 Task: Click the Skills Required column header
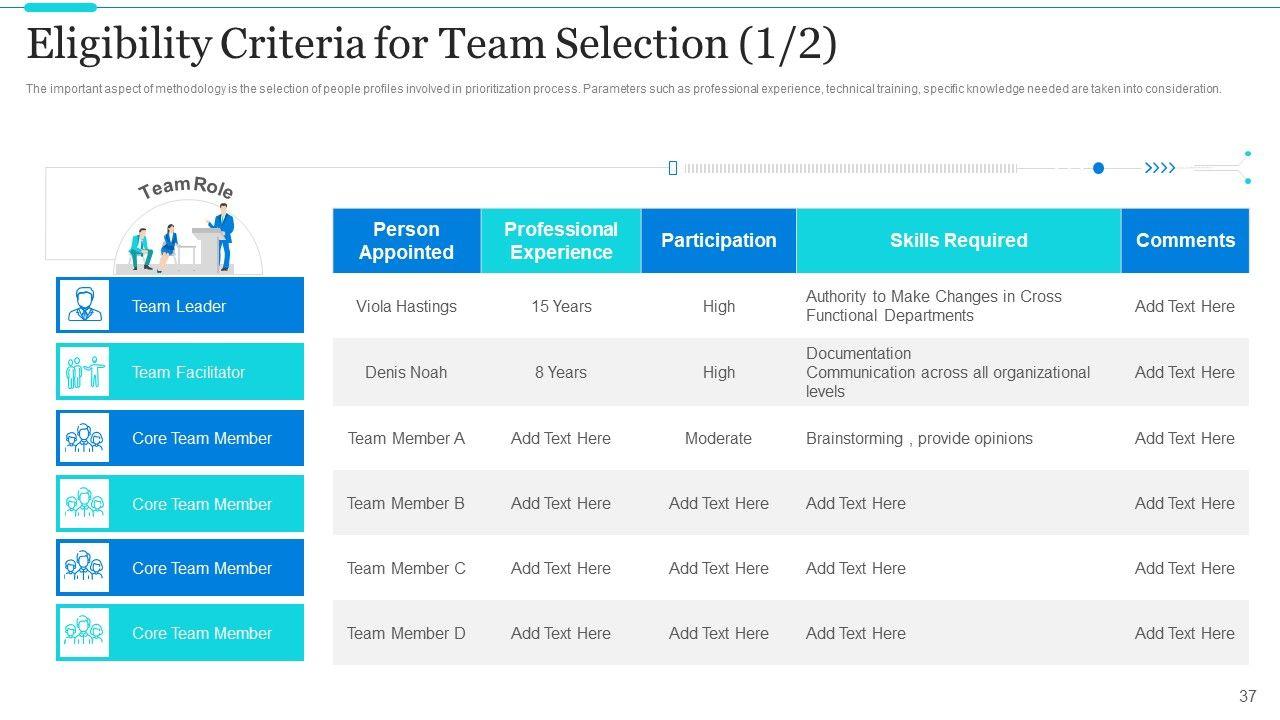click(x=958, y=241)
